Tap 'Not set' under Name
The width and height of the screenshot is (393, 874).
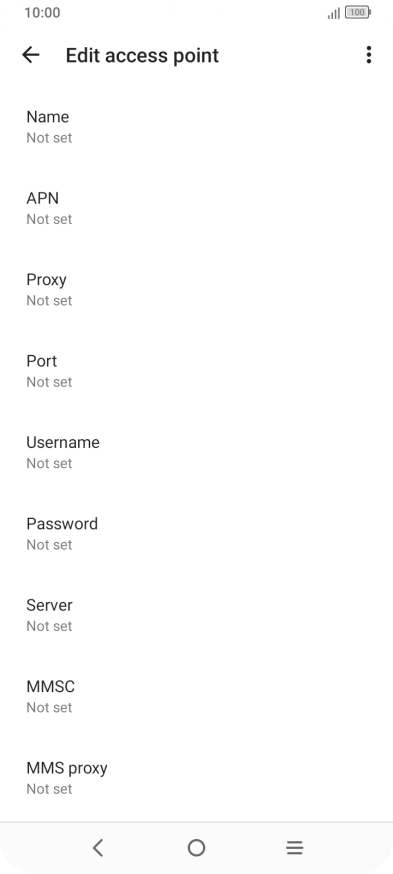(x=49, y=138)
